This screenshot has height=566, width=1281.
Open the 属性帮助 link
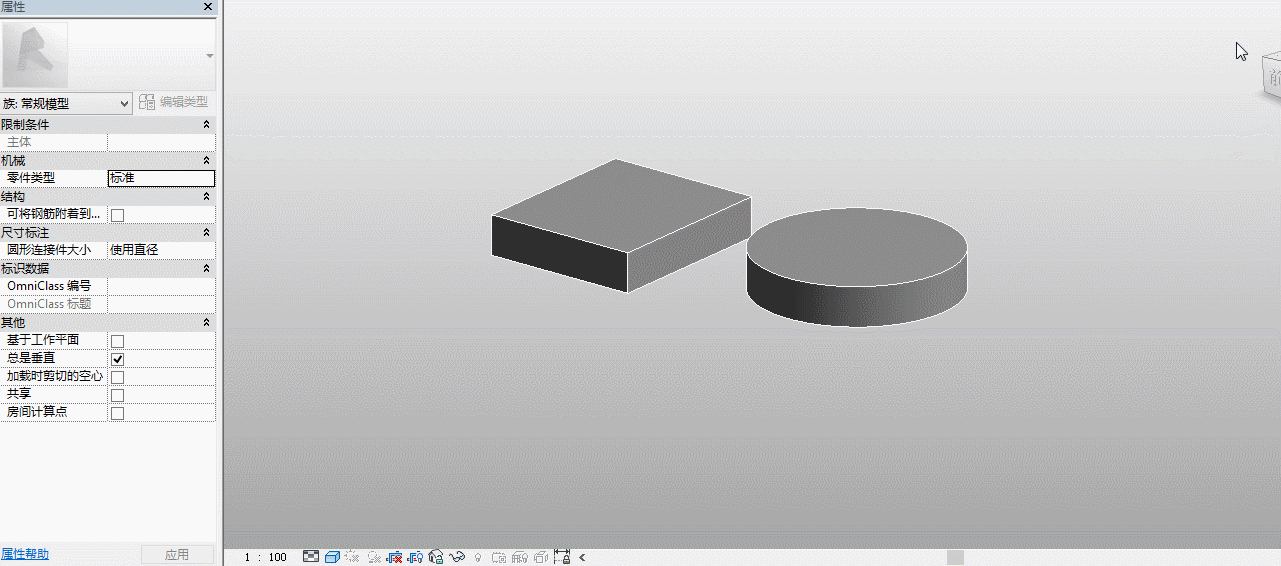(24, 554)
